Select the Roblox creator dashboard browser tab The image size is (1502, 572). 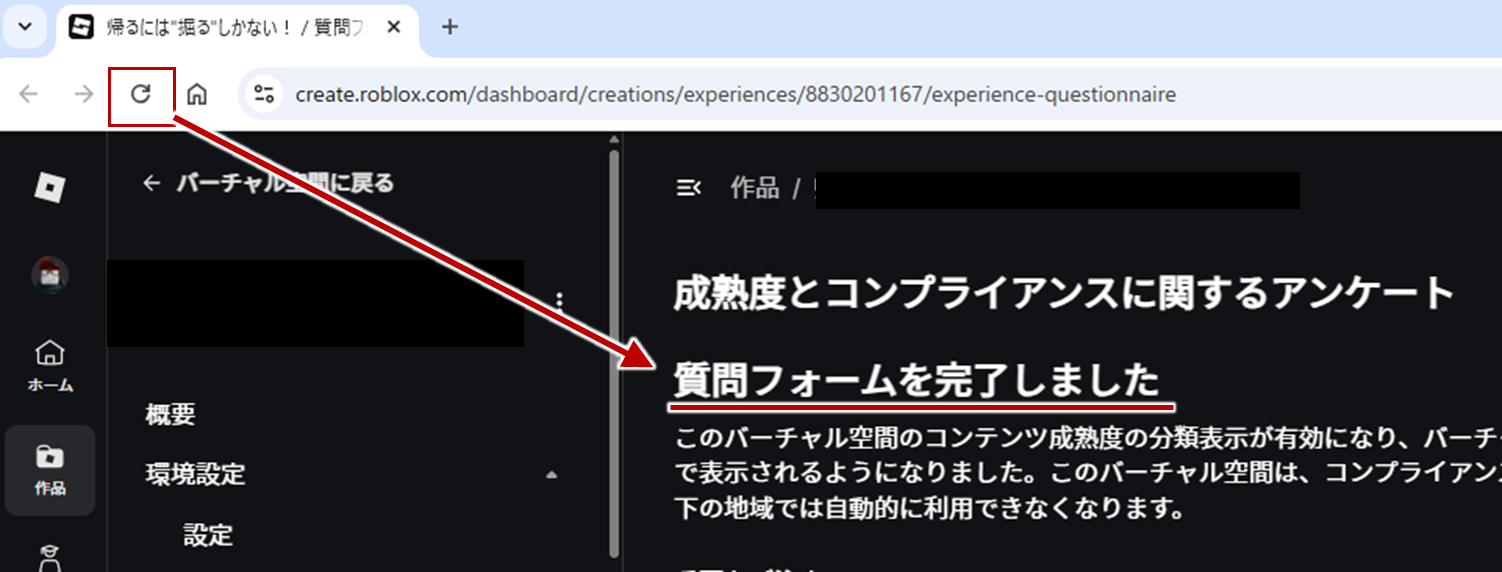(235, 27)
